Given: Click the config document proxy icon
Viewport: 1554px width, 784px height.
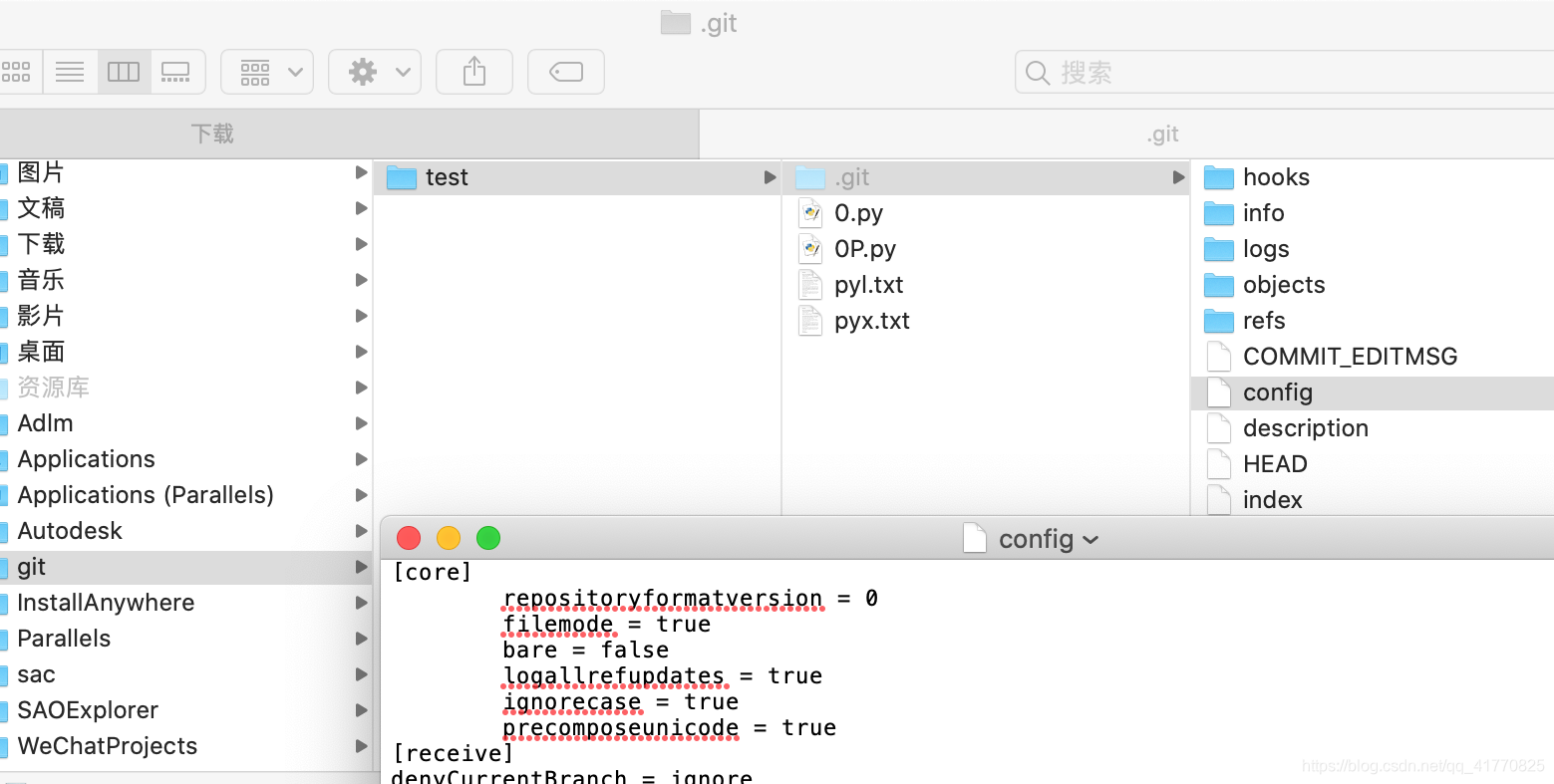Looking at the screenshot, I should pyautogui.click(x=975, y=539).
